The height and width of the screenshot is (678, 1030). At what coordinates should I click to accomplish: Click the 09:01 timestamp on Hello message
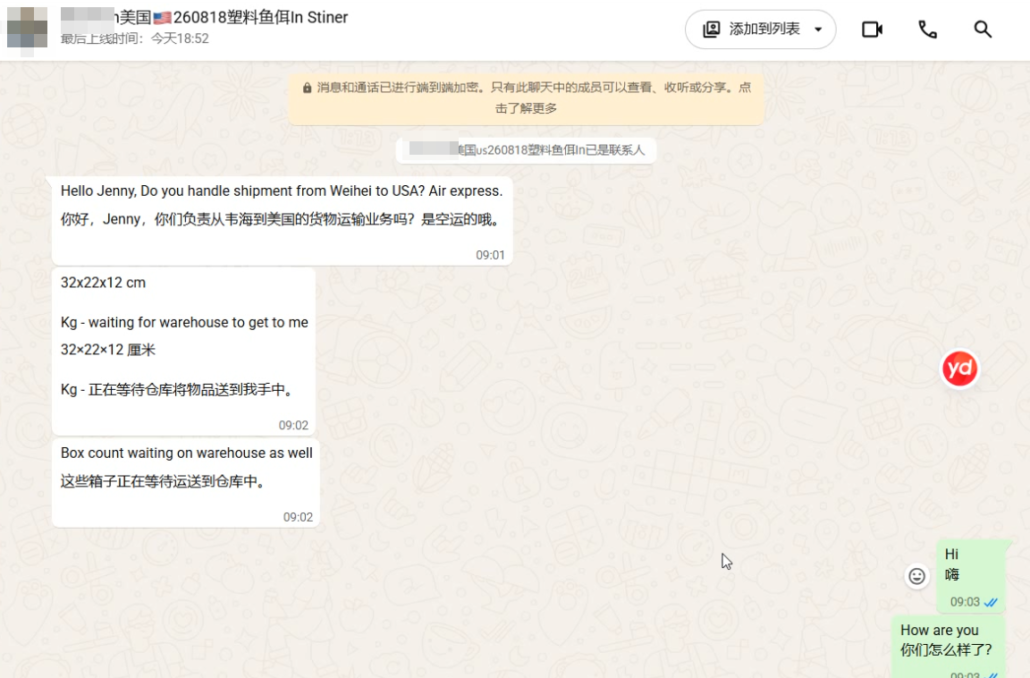click(x=490, y=255)
